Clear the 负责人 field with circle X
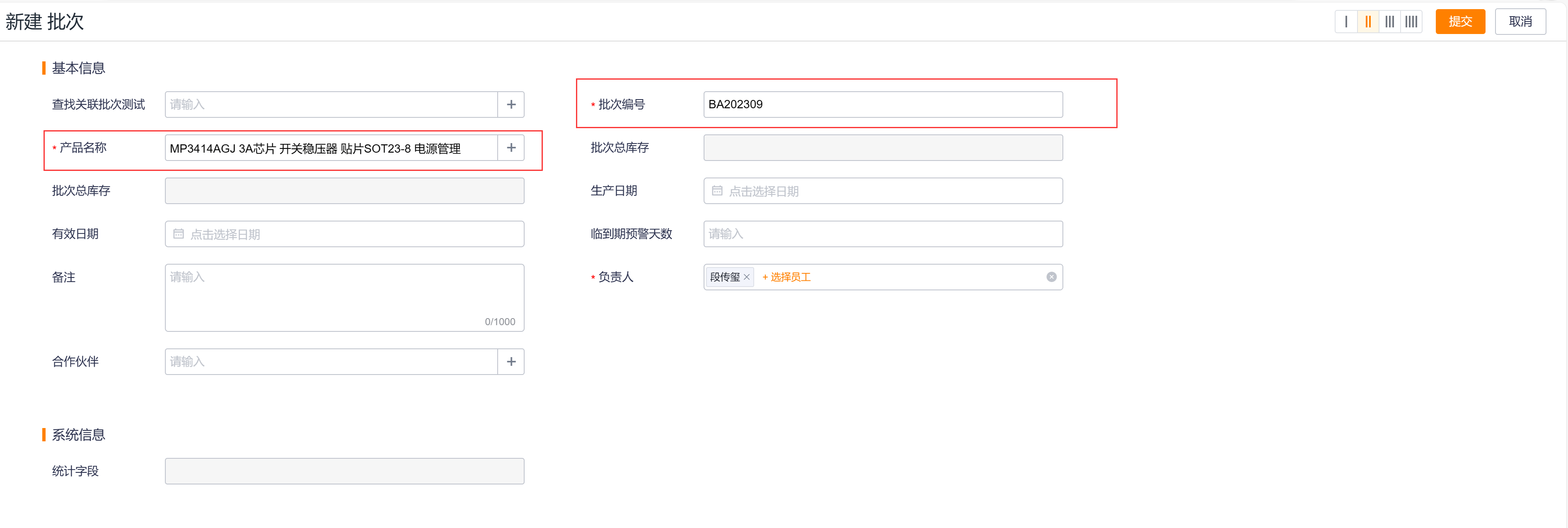 pyautogui.click(x=1051, y=277)
